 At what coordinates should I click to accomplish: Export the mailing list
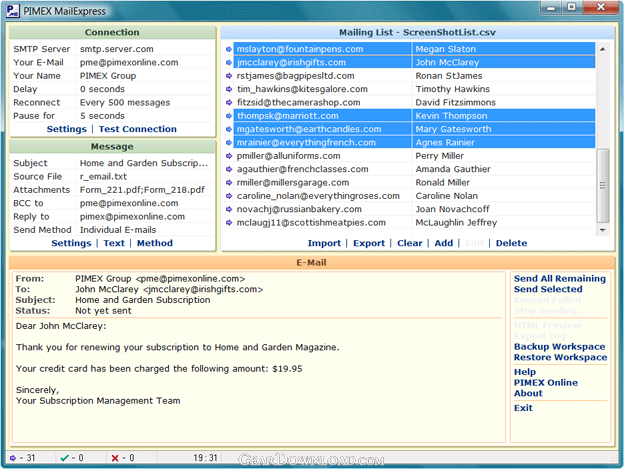click(x=369, y=243)
